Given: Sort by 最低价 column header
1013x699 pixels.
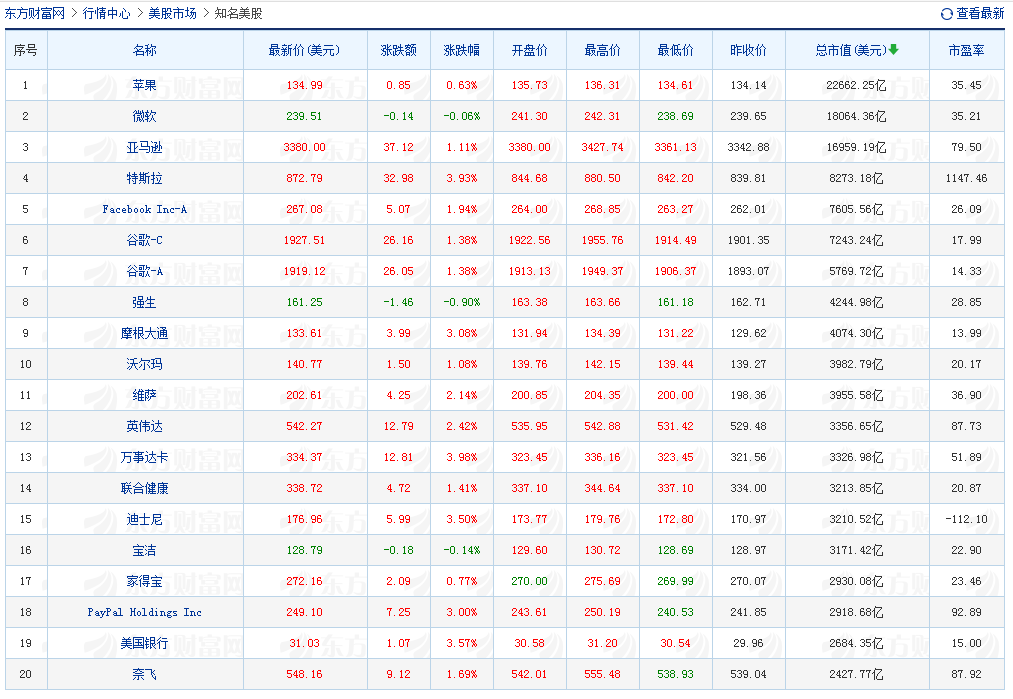Looking at the screenshot, I should (676, 50).
